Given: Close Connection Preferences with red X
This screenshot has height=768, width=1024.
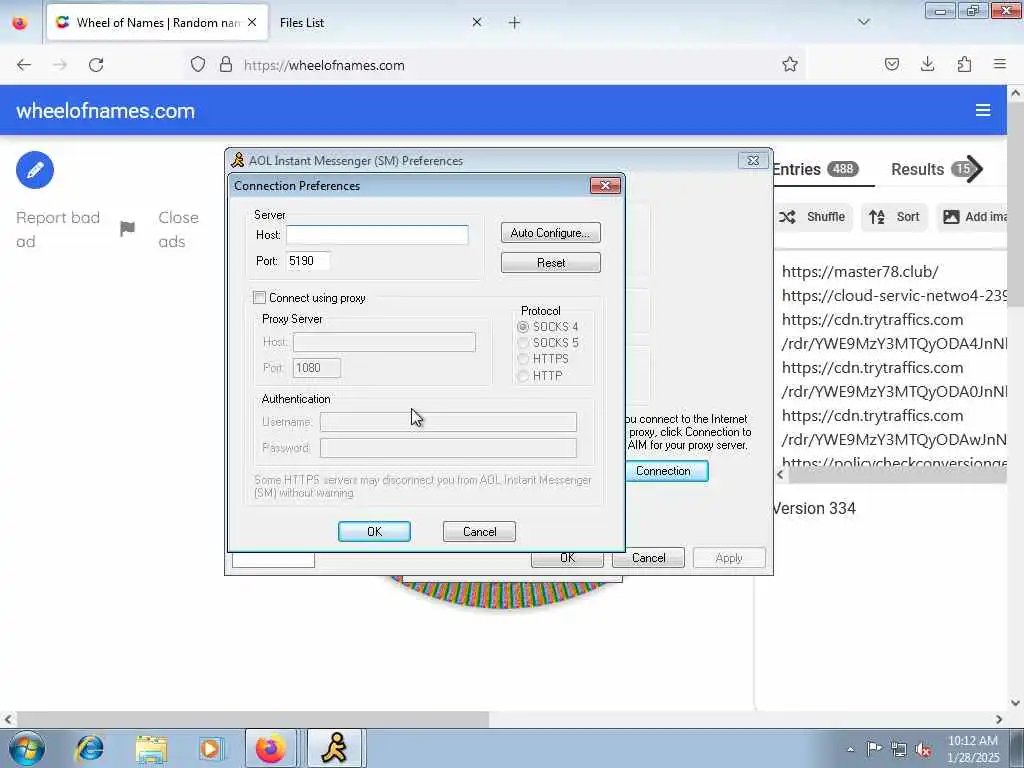Looking at the screenshot, I should [605, 185].
